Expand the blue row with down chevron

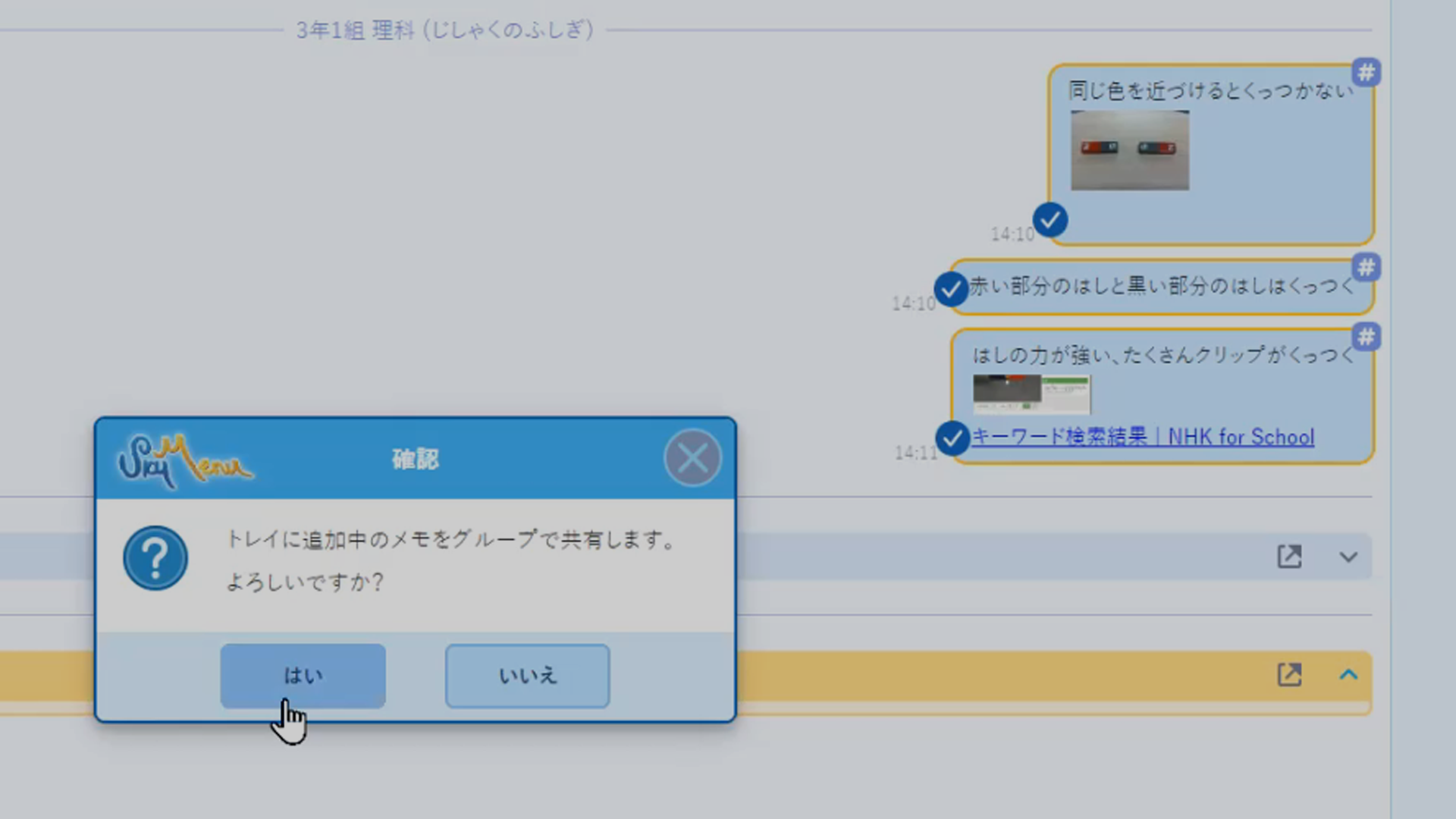pos(1348,557)
